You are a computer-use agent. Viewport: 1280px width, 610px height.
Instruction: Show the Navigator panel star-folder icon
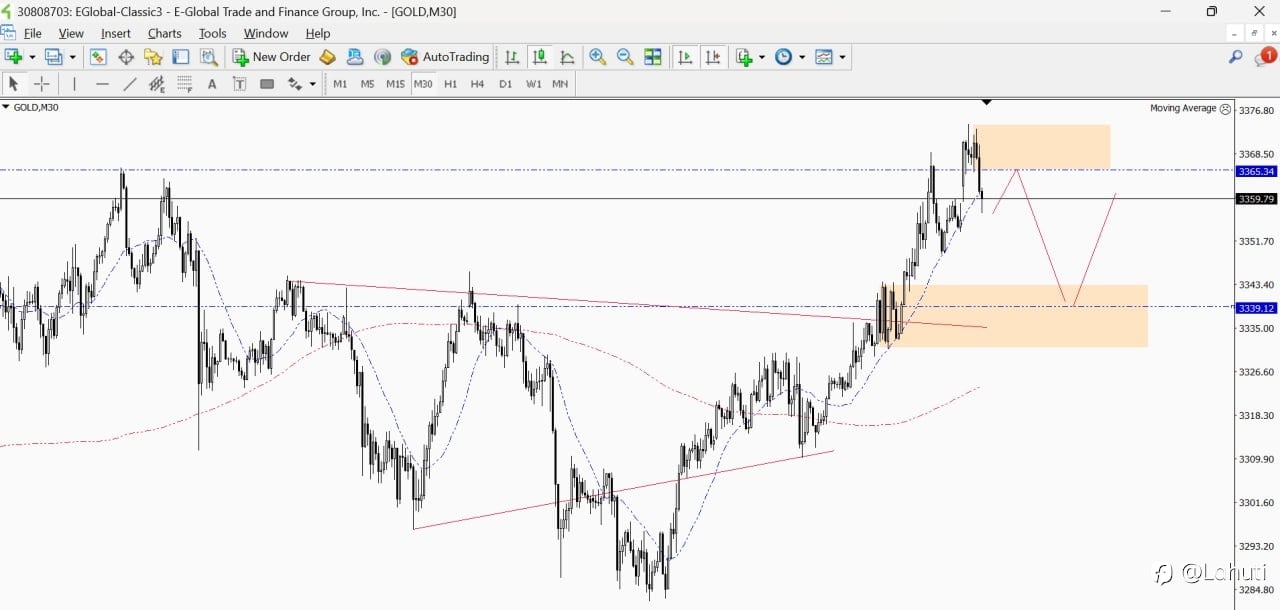tap(153, 57)
